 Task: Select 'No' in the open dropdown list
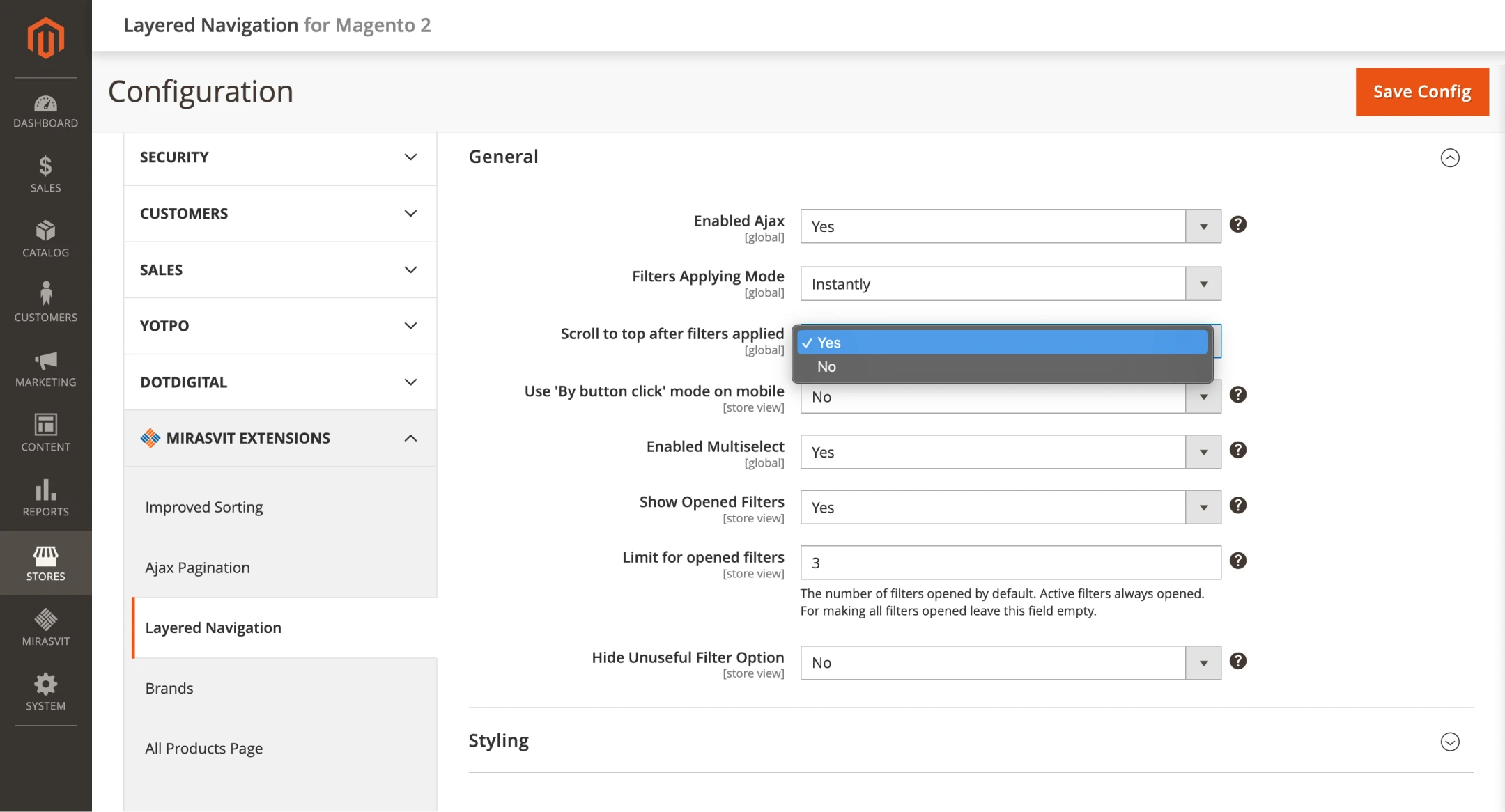tap(826, 367)
